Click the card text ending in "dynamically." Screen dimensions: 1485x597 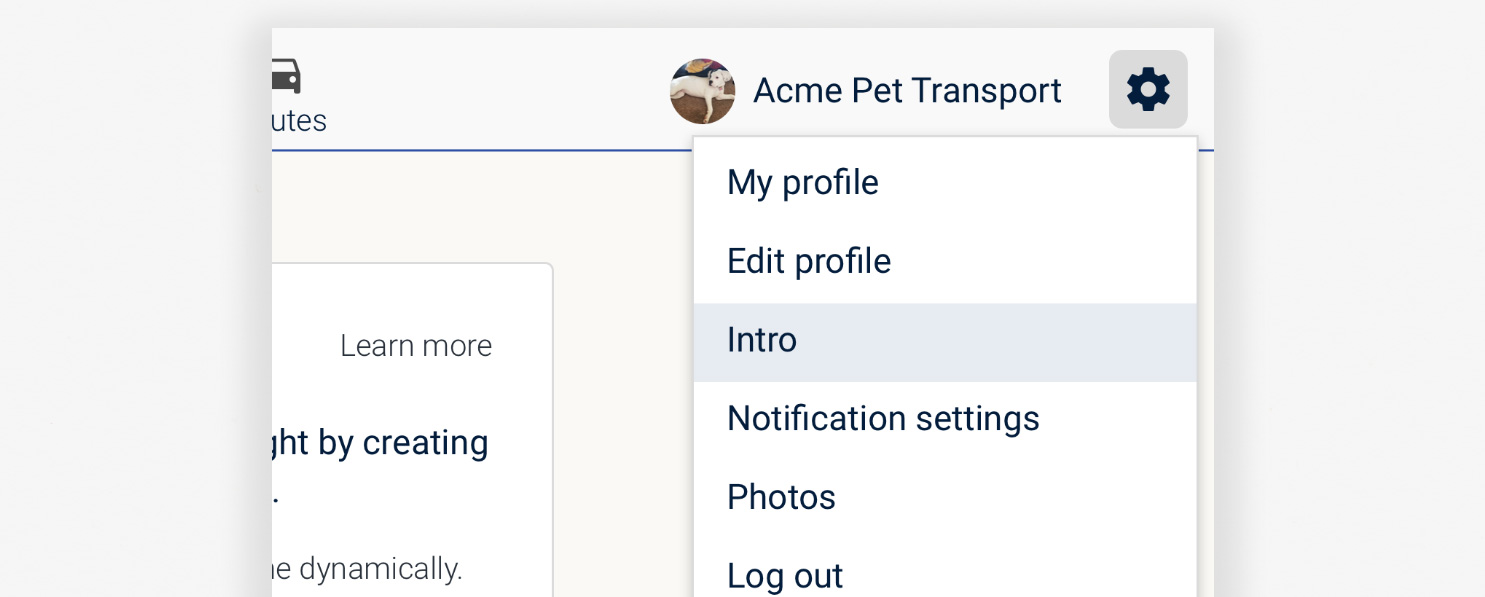367,570
